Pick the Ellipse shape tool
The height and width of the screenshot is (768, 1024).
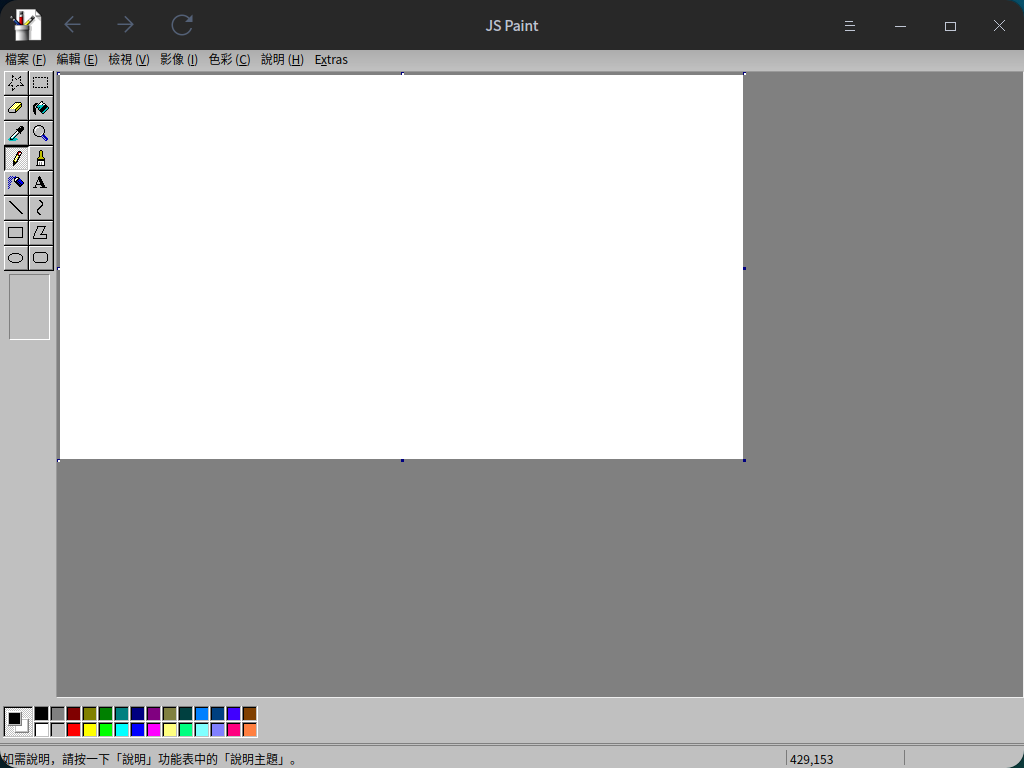[16, 258]
